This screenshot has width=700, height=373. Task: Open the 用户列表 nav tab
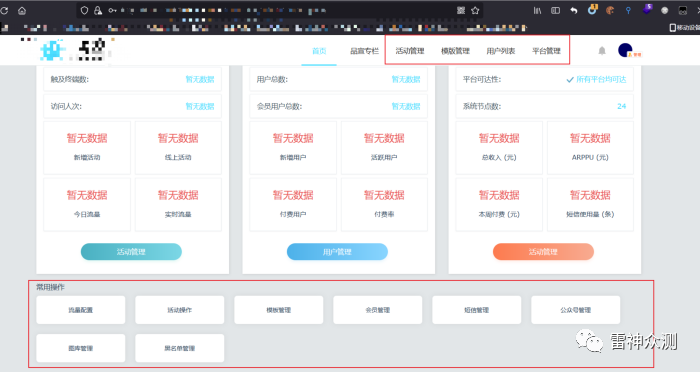500,51
